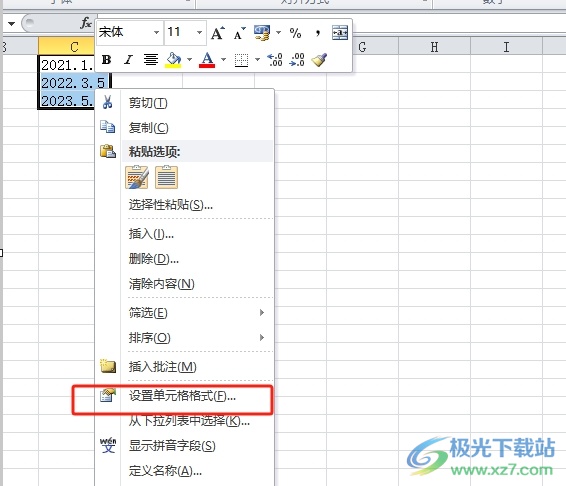Image resolution: width=566 pixels, height=486 pixels.
Task: Increase font size with large A
Action: (x=218, y=33)
